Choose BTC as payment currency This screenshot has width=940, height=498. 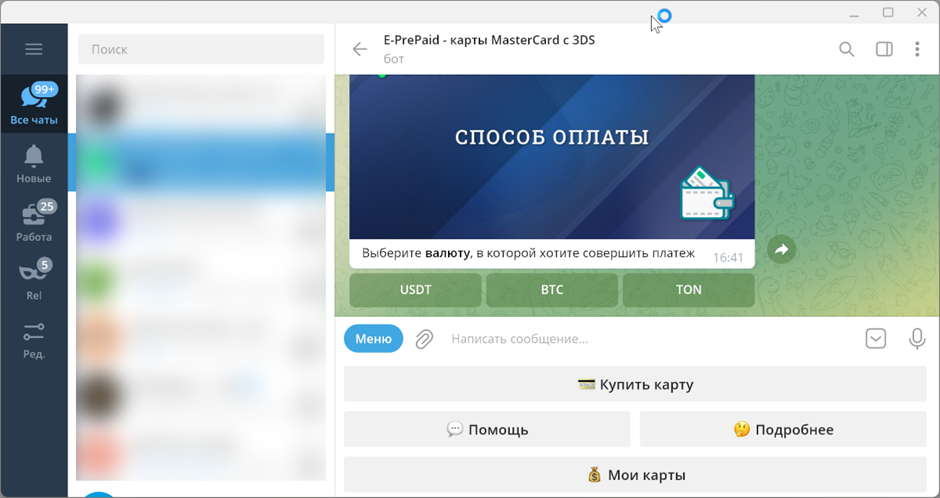point(552,290)
